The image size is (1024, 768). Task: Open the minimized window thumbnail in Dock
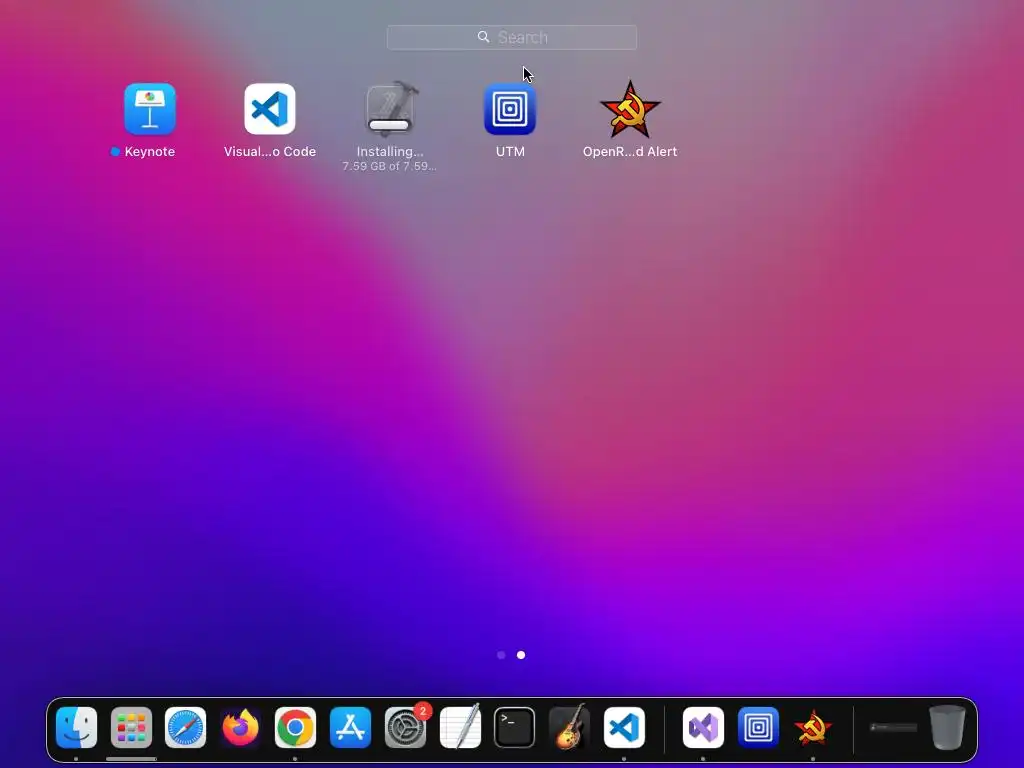(x=893, y=727)
